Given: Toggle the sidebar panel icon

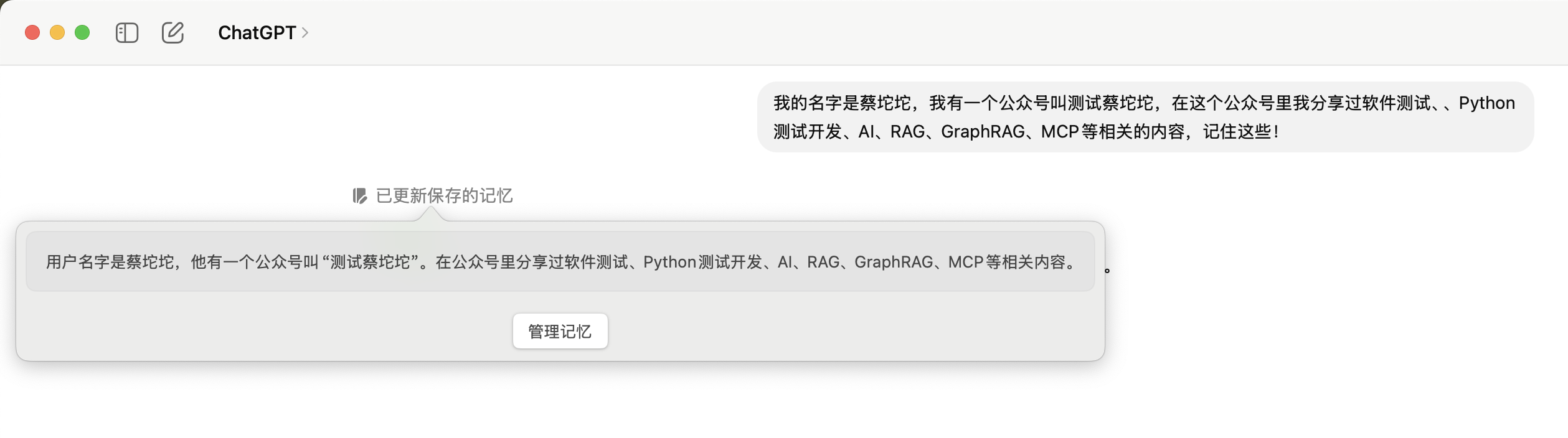Looking at the screenshot, I should click(x=127, y=32).
